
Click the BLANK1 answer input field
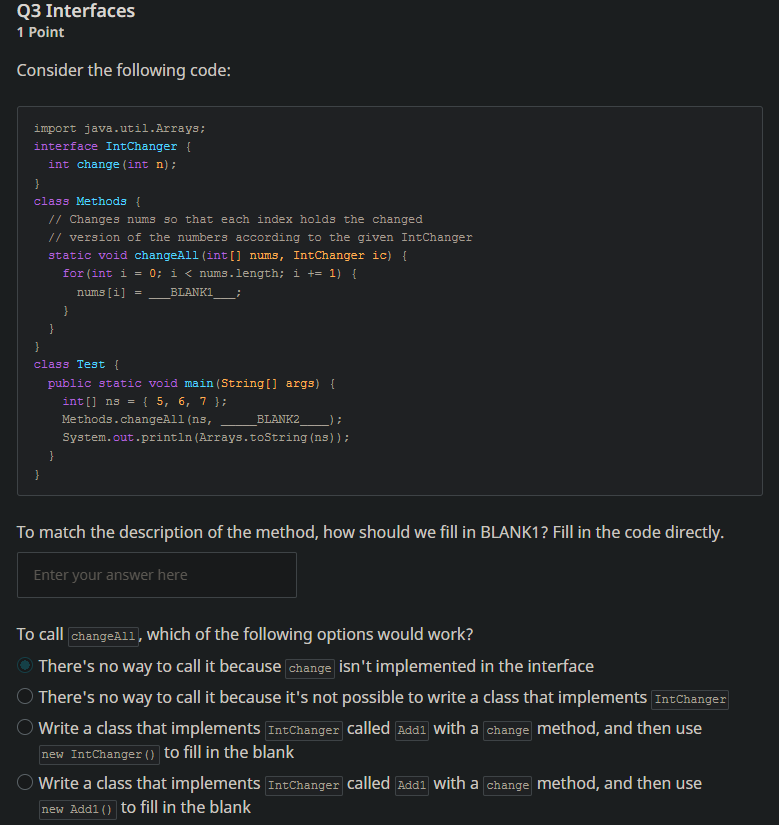[156, 574]
